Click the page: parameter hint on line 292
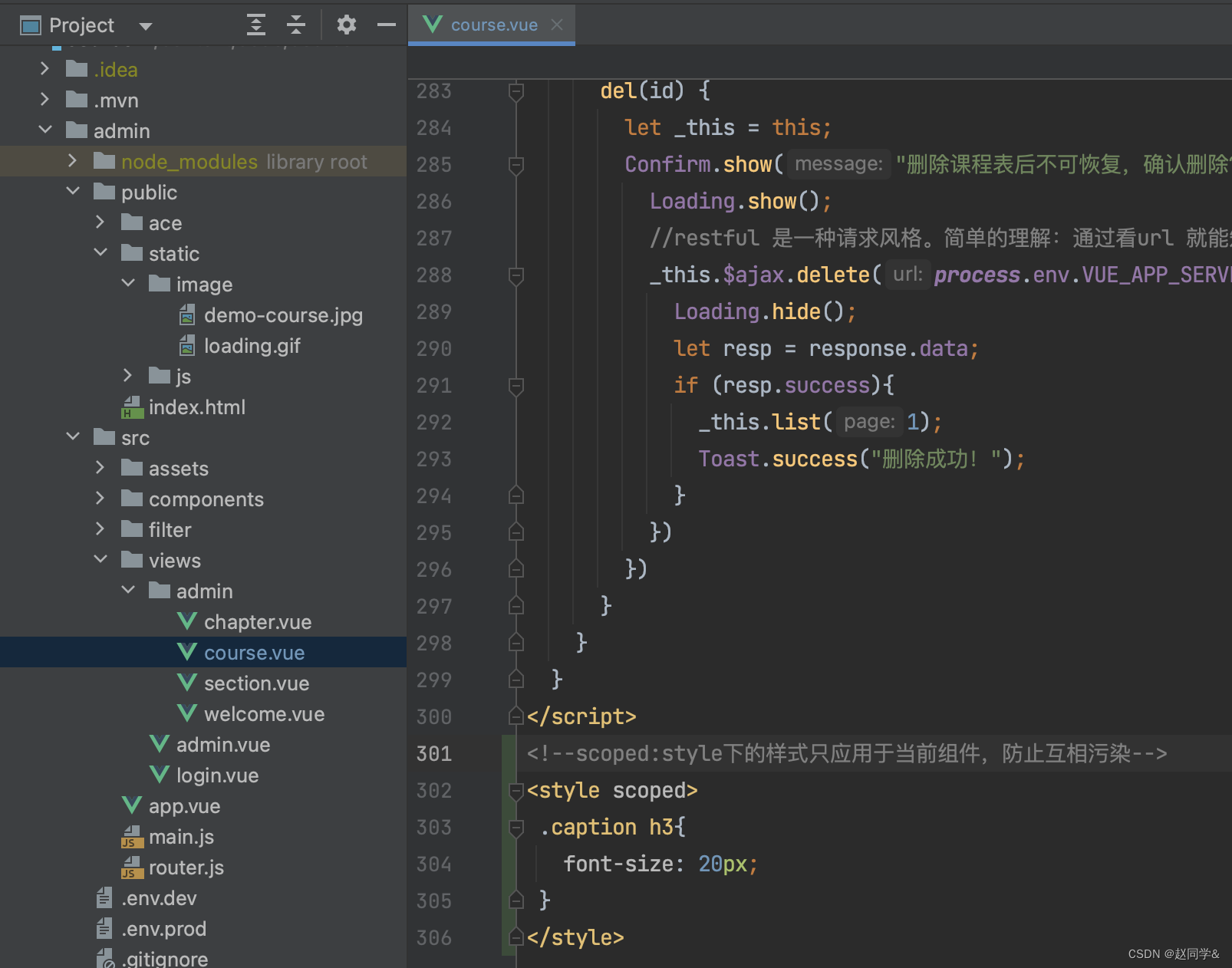 point(869,422)
